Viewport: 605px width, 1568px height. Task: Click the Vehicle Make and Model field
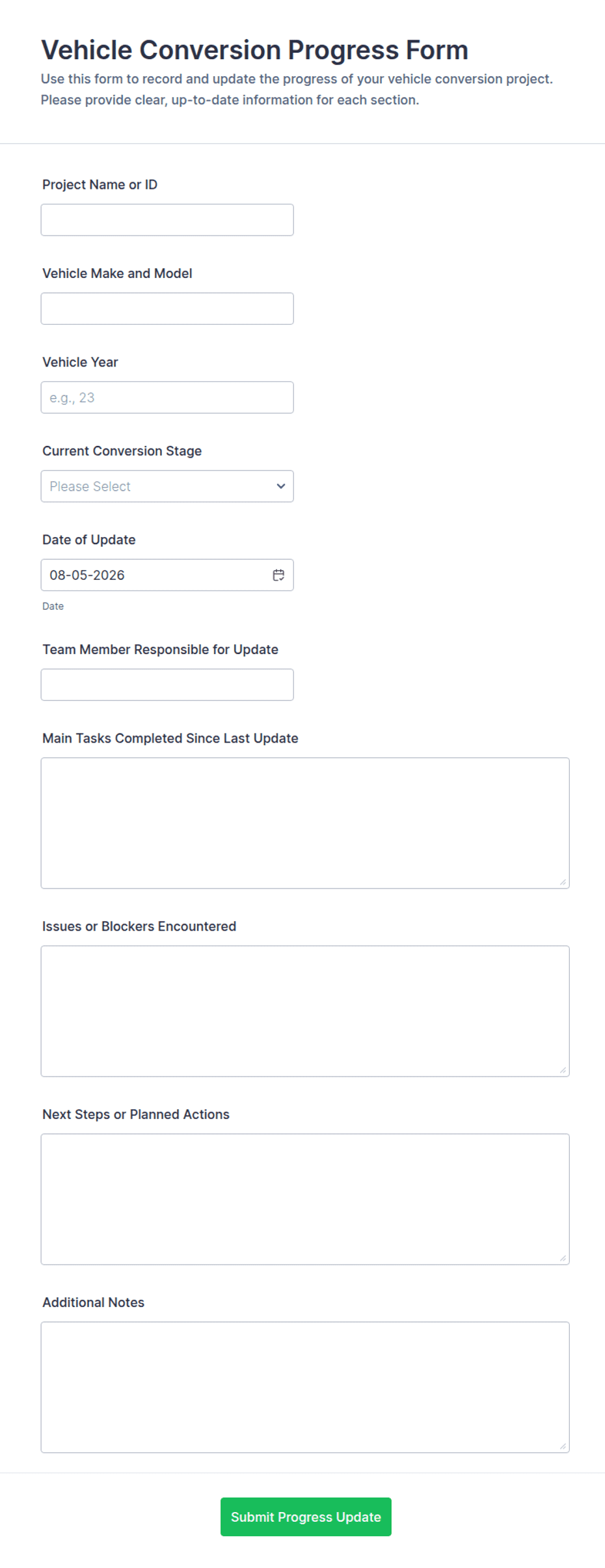[167, 309]
